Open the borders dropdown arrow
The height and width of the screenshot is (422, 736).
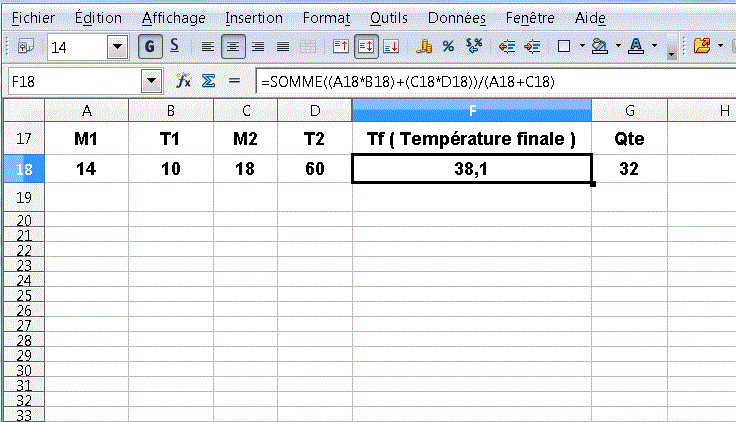(582, 46)
